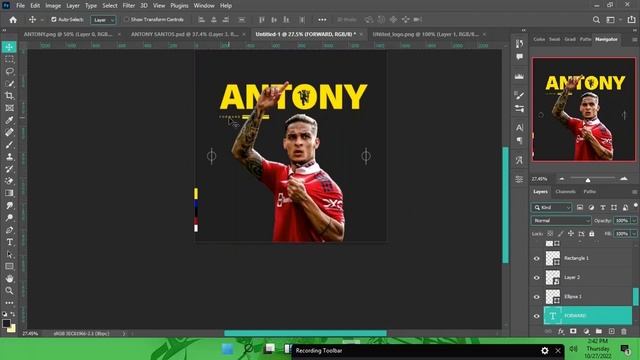640x360 pixels.
Task: Select the Move tool
Action: tap(9, 47)
